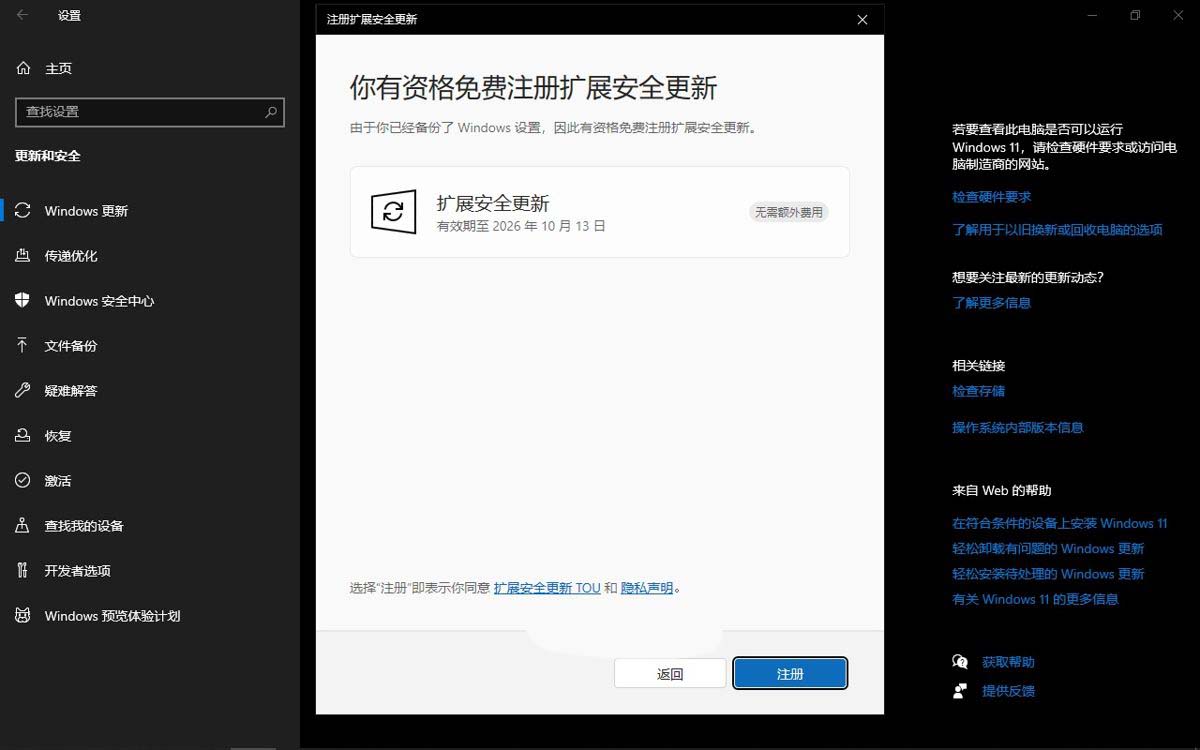Click the 恢复 recovery icon

pos(23,436)
